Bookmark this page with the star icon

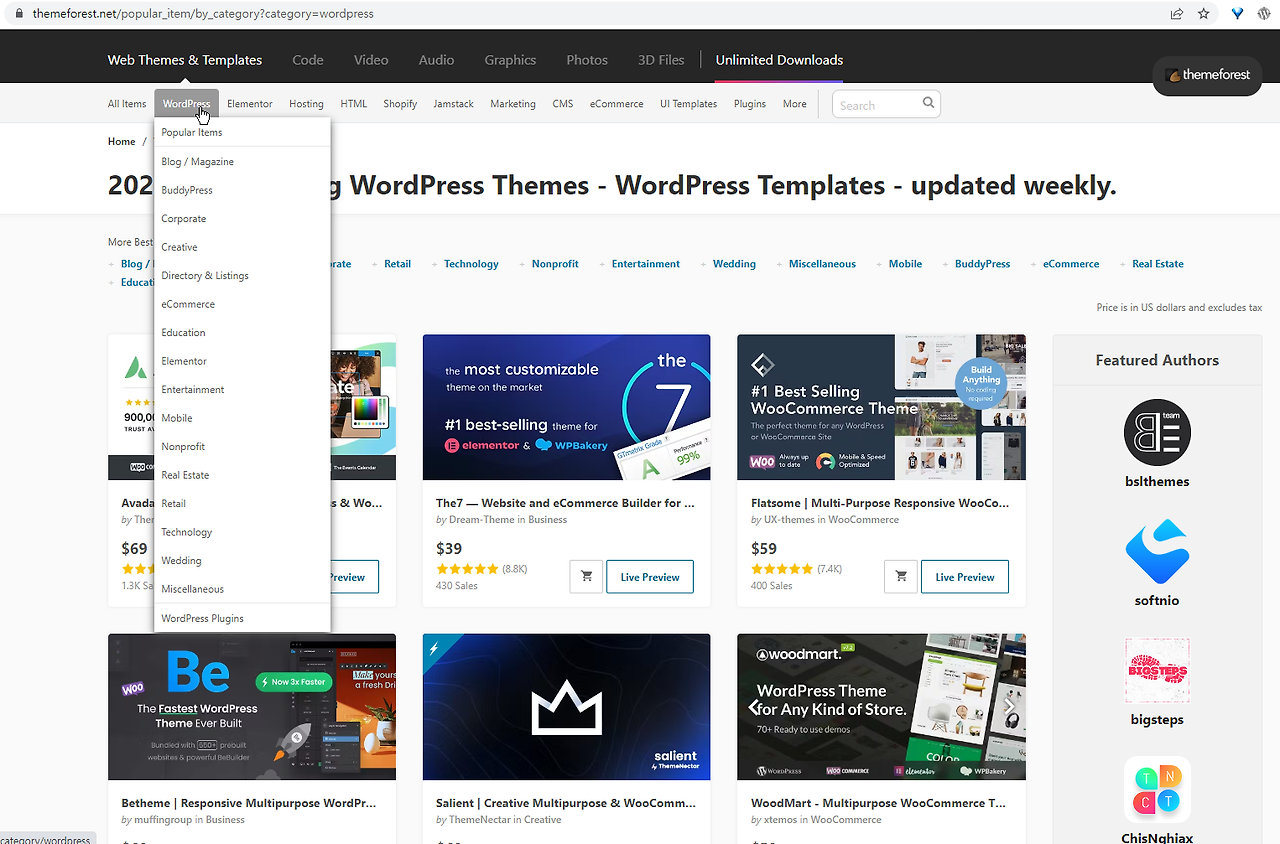point(1204,14)
